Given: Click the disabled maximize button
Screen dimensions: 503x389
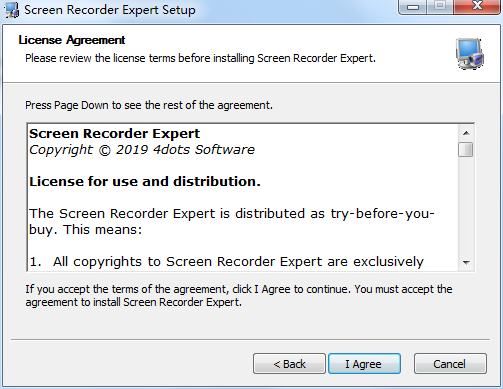Looking at the screenshot, I should point(440,7).
